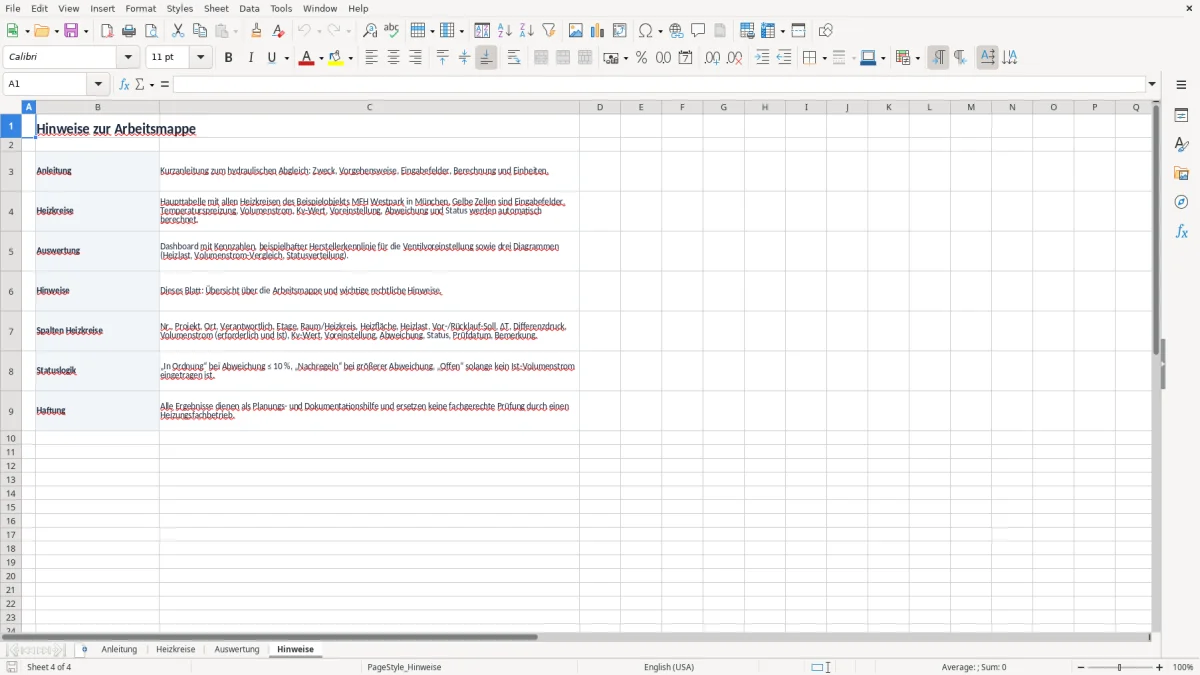Apply the yellow background color swatch

[336, 58]
